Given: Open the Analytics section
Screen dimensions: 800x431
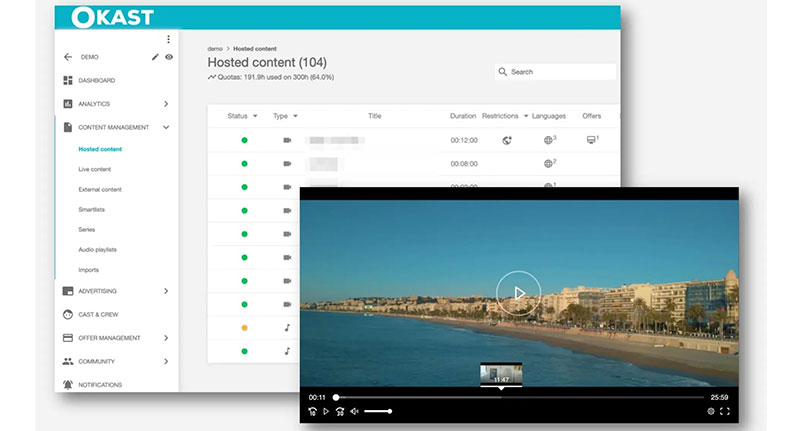Looking at the screenshot, I should (x=94, y=104).
